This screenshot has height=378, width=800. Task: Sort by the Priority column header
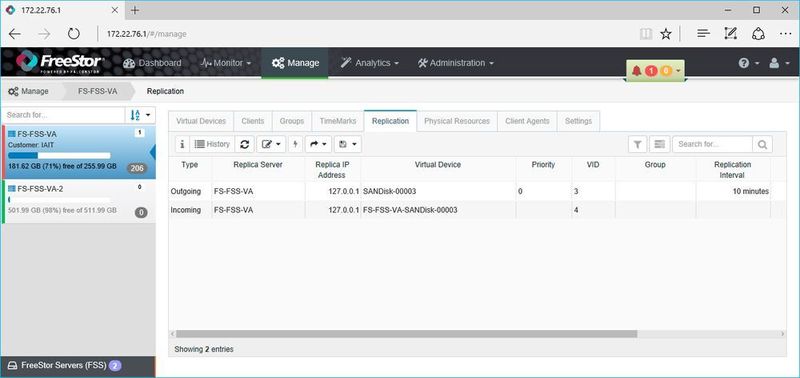point(543,165)
